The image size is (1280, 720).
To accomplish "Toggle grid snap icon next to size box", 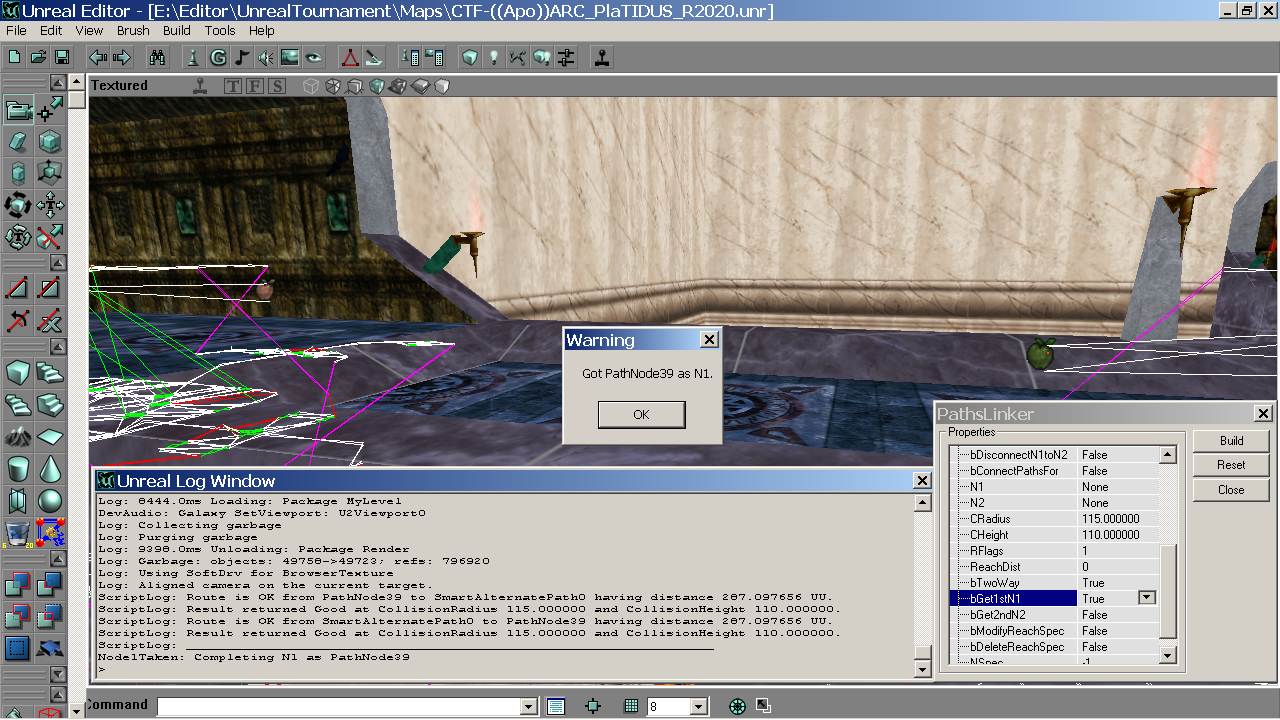I will click(x=631, y=706).
